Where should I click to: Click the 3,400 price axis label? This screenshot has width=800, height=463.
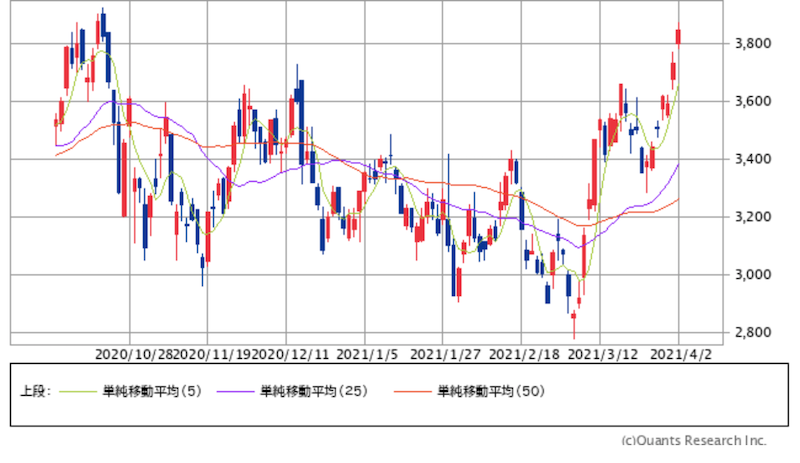pyautogui.click(x=753, y=159)
